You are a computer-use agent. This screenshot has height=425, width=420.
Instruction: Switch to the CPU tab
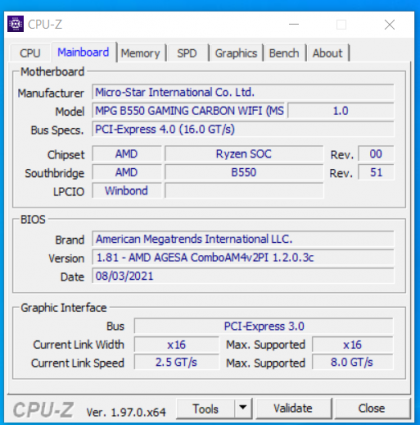(30, 53)
